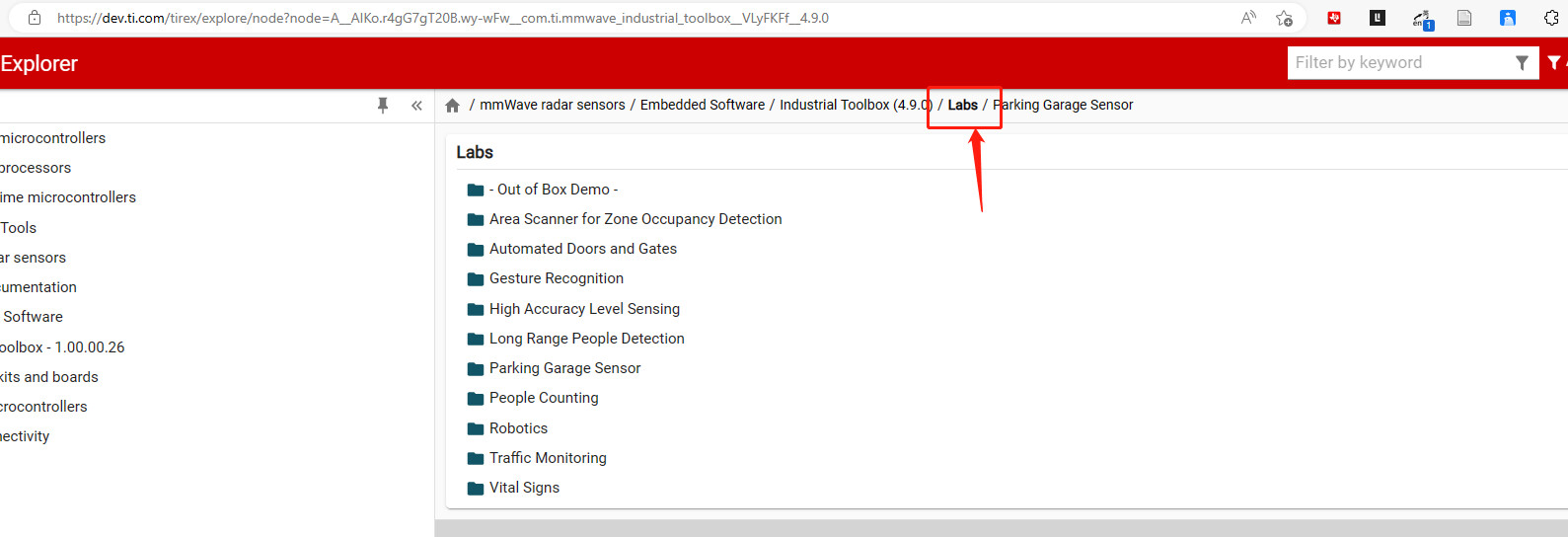
Task: Click the filter funnel inside keyword box
Action: (x=1522, y=63)
